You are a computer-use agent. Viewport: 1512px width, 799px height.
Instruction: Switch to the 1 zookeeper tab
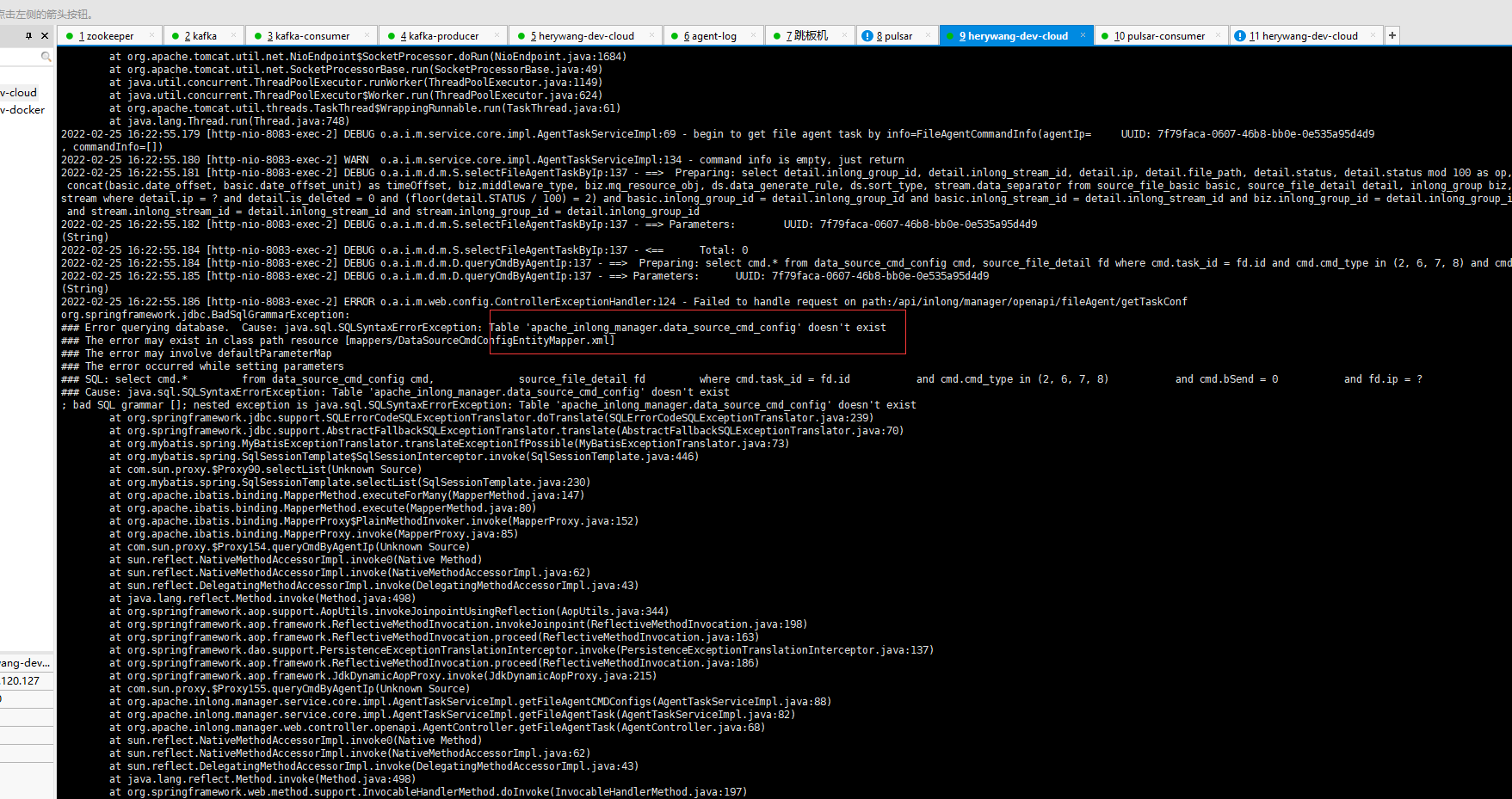pyautogui.click(x=109, y=36)
